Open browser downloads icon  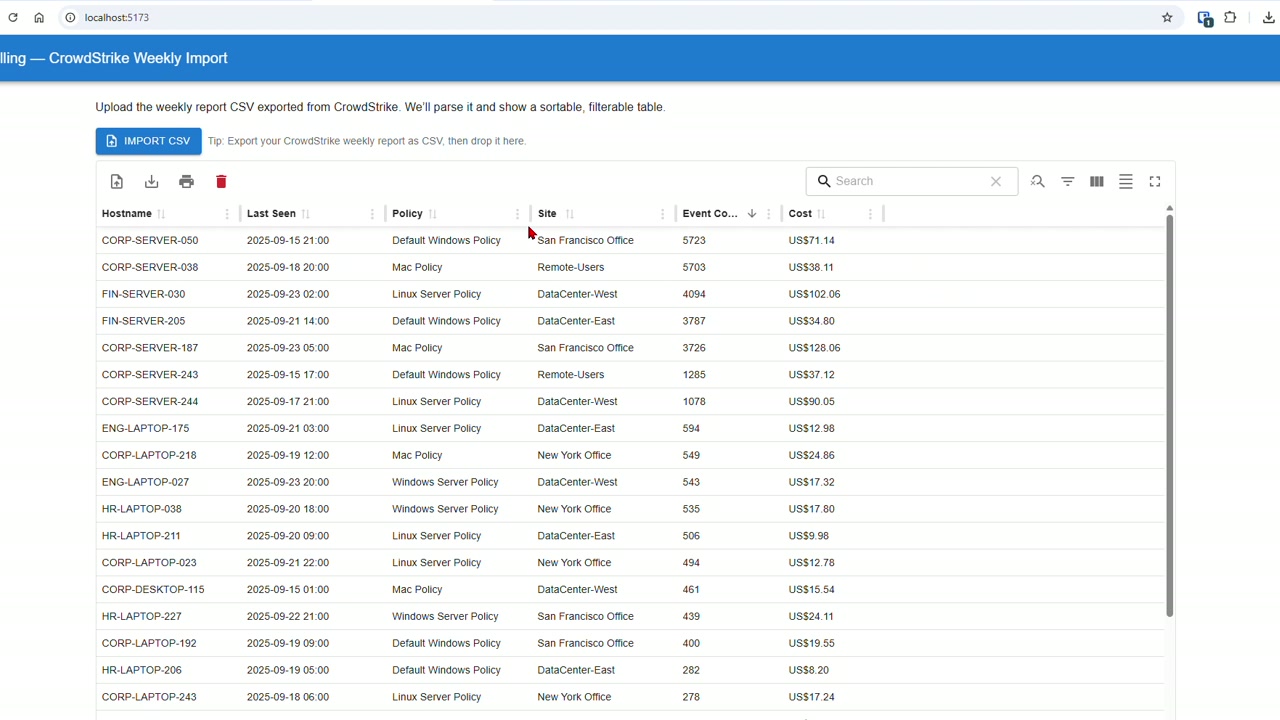[x=1269, y=17]
